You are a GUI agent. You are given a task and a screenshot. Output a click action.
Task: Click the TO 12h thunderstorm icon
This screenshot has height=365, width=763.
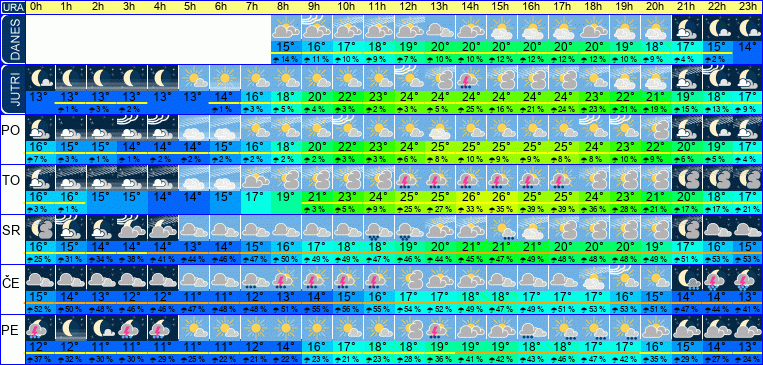tap(409, 178)
